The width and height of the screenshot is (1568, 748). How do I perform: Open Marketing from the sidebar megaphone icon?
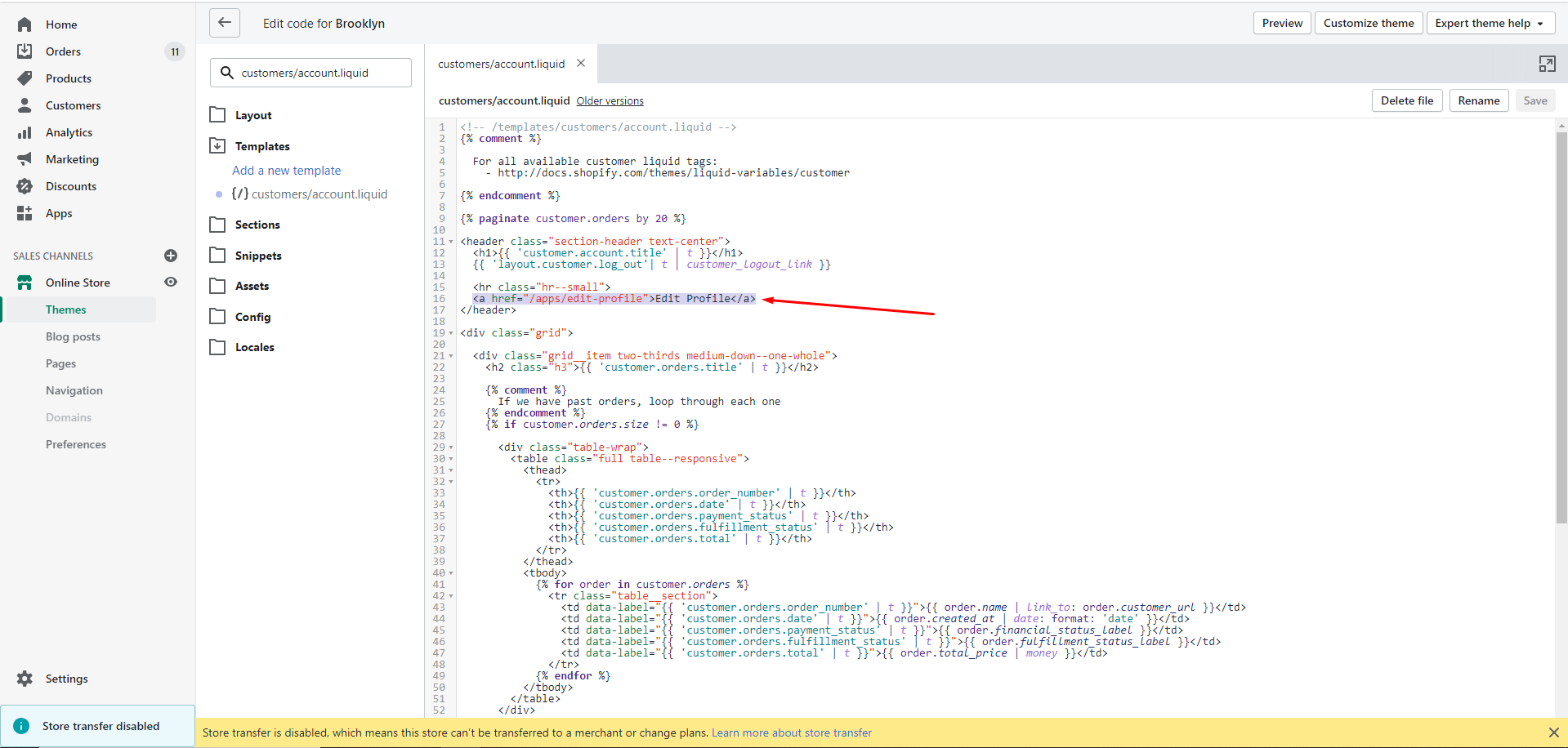pyautogui.click(x=25, y=159)
